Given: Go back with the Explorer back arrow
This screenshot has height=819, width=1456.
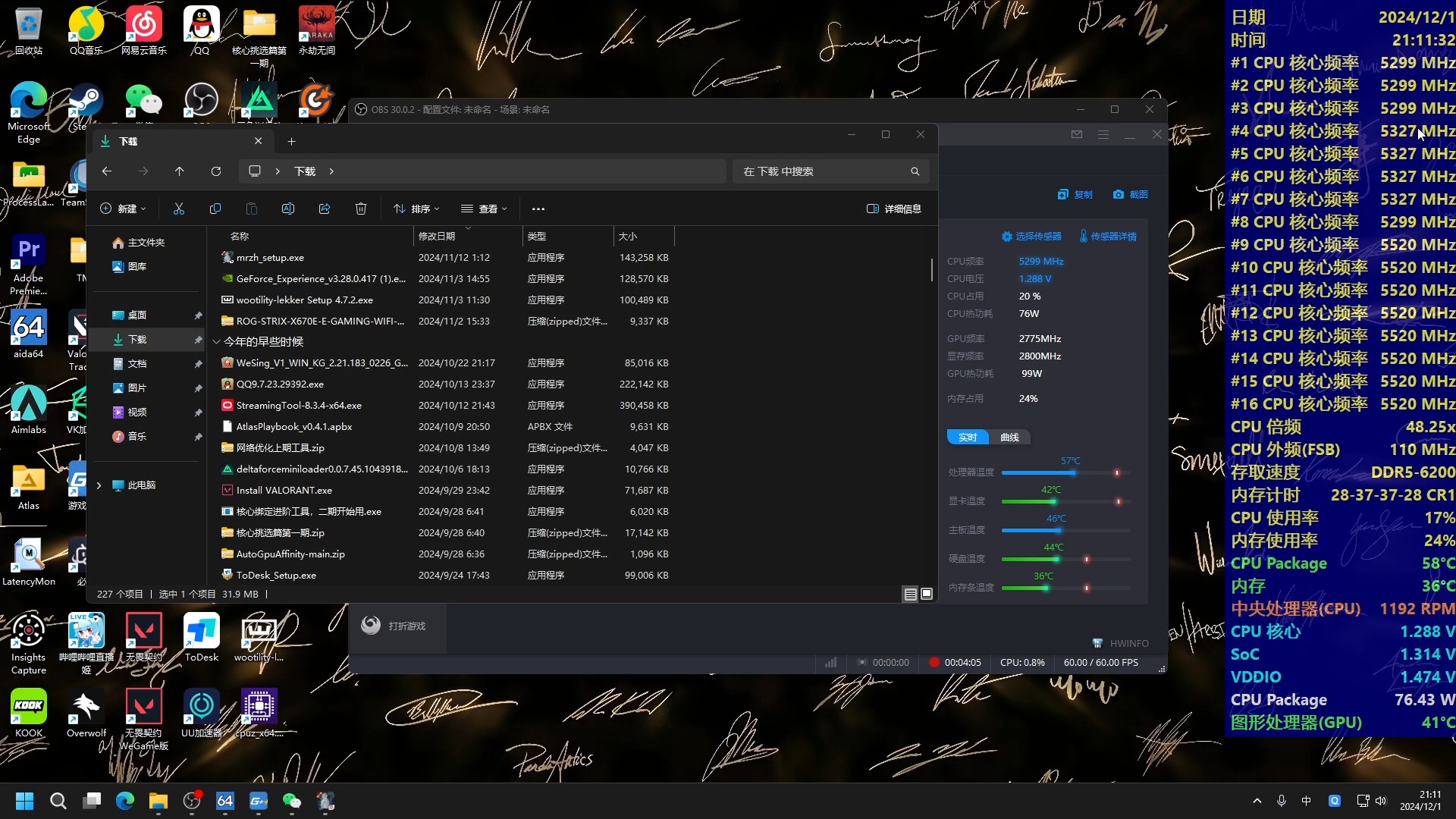Looking at the screenshot, I should pos(107,171).
